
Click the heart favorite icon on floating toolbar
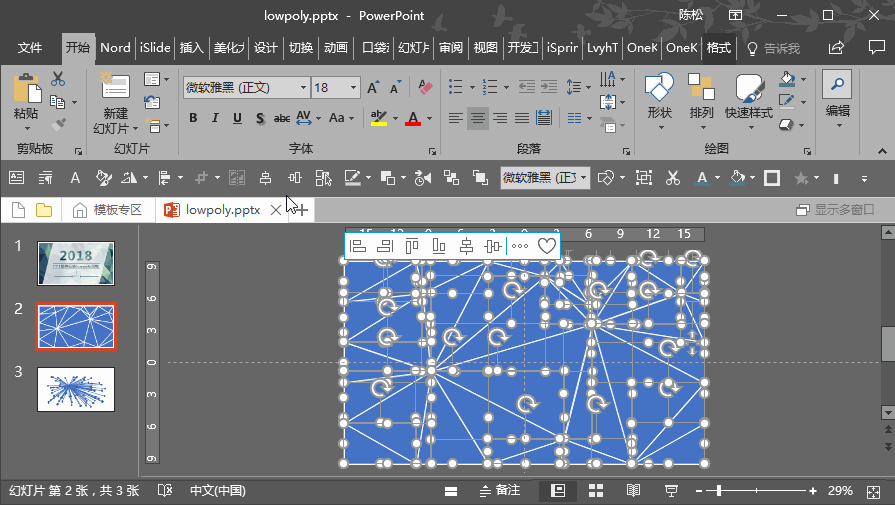coord(547,245)
